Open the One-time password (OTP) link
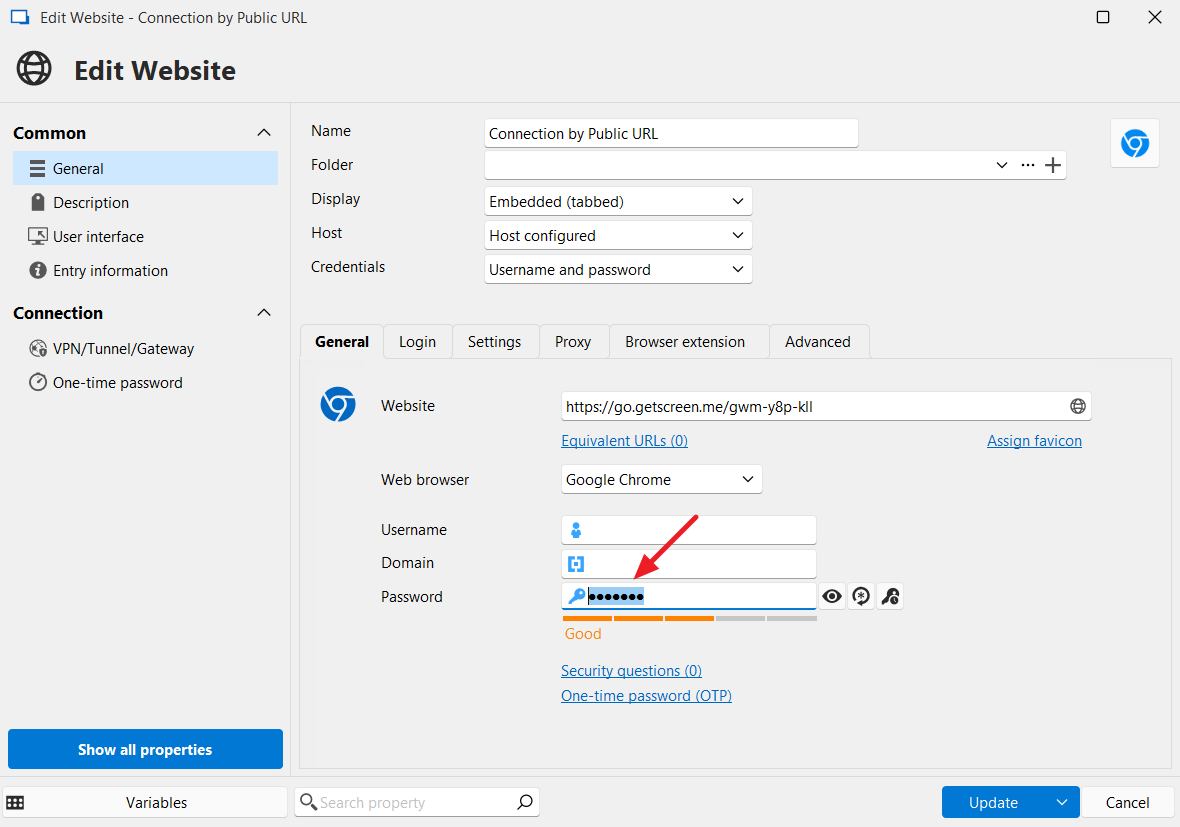Image resolution: width=1180 pixels, height=827 pixels. coord(646,696)
